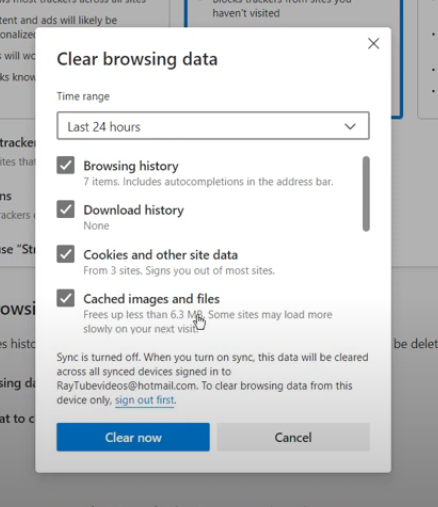
Task: Close the Clear browsing data dialog
Action: (x=373, y=43)
